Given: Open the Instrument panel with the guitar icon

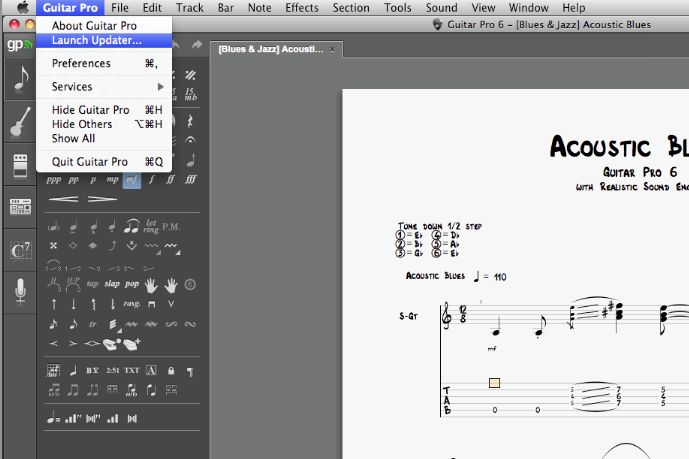Looking at the screenshot, I should (20, 122).
